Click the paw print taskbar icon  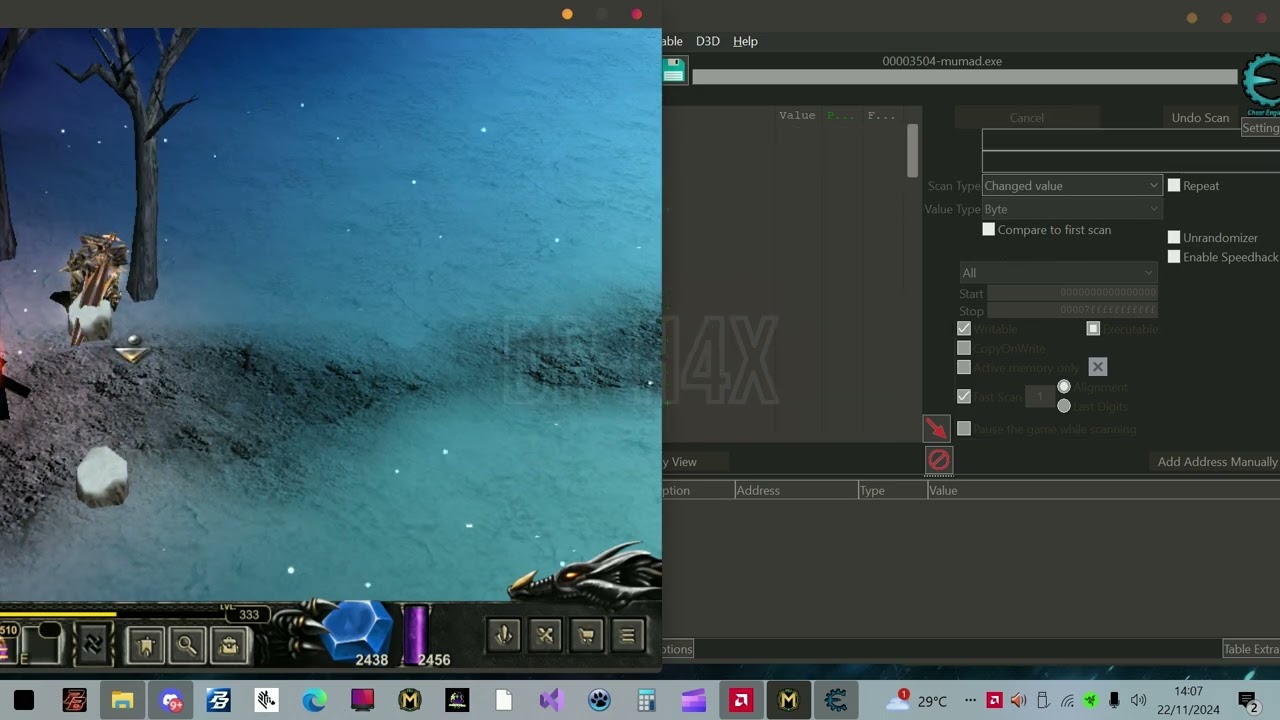599,700
